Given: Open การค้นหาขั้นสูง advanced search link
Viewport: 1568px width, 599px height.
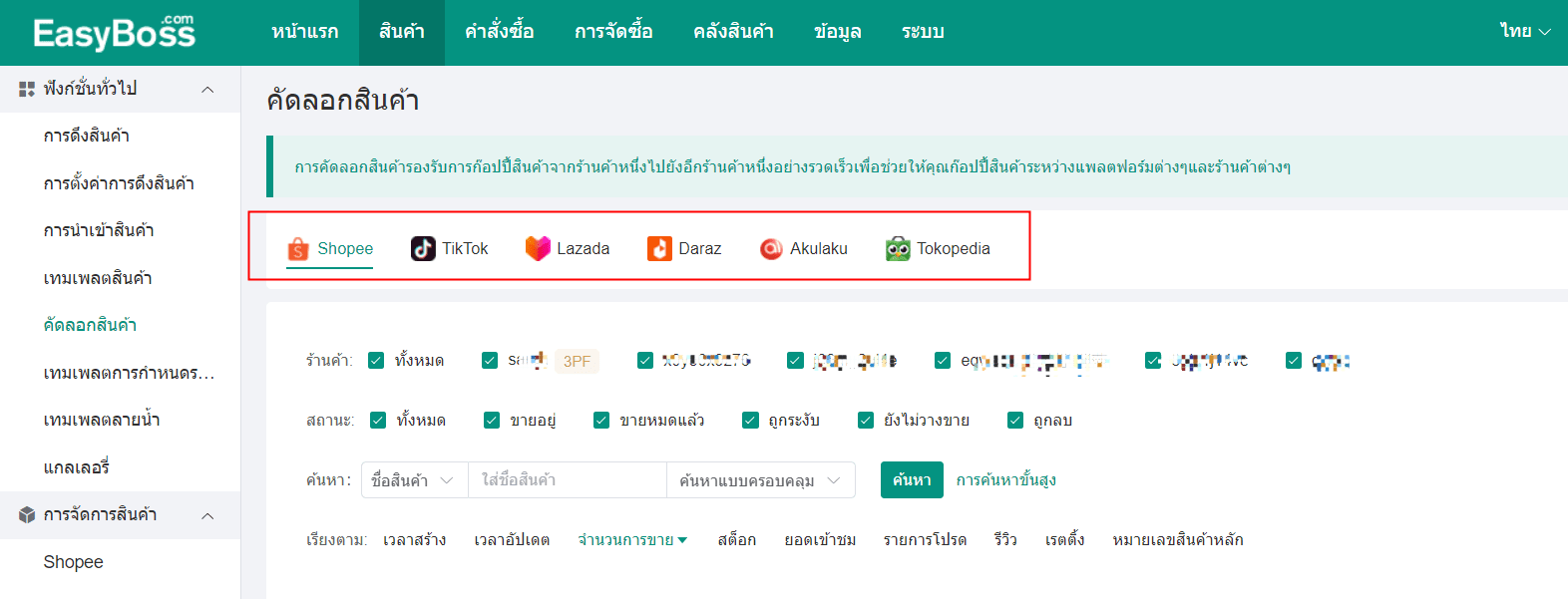Looking at the screenshot, I should 1006,480.
